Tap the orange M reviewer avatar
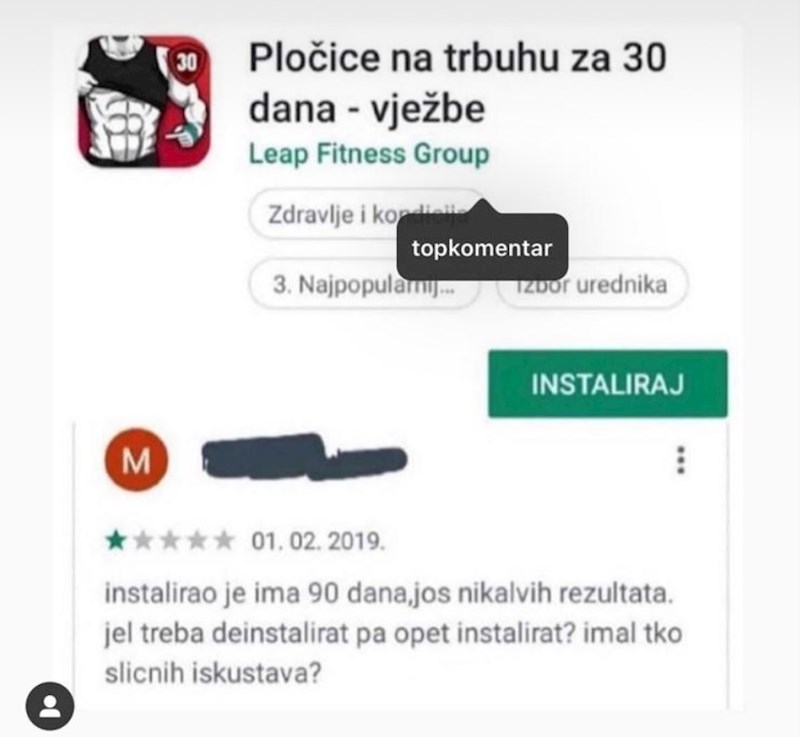The image size is (800, 737). pos(136,460)
